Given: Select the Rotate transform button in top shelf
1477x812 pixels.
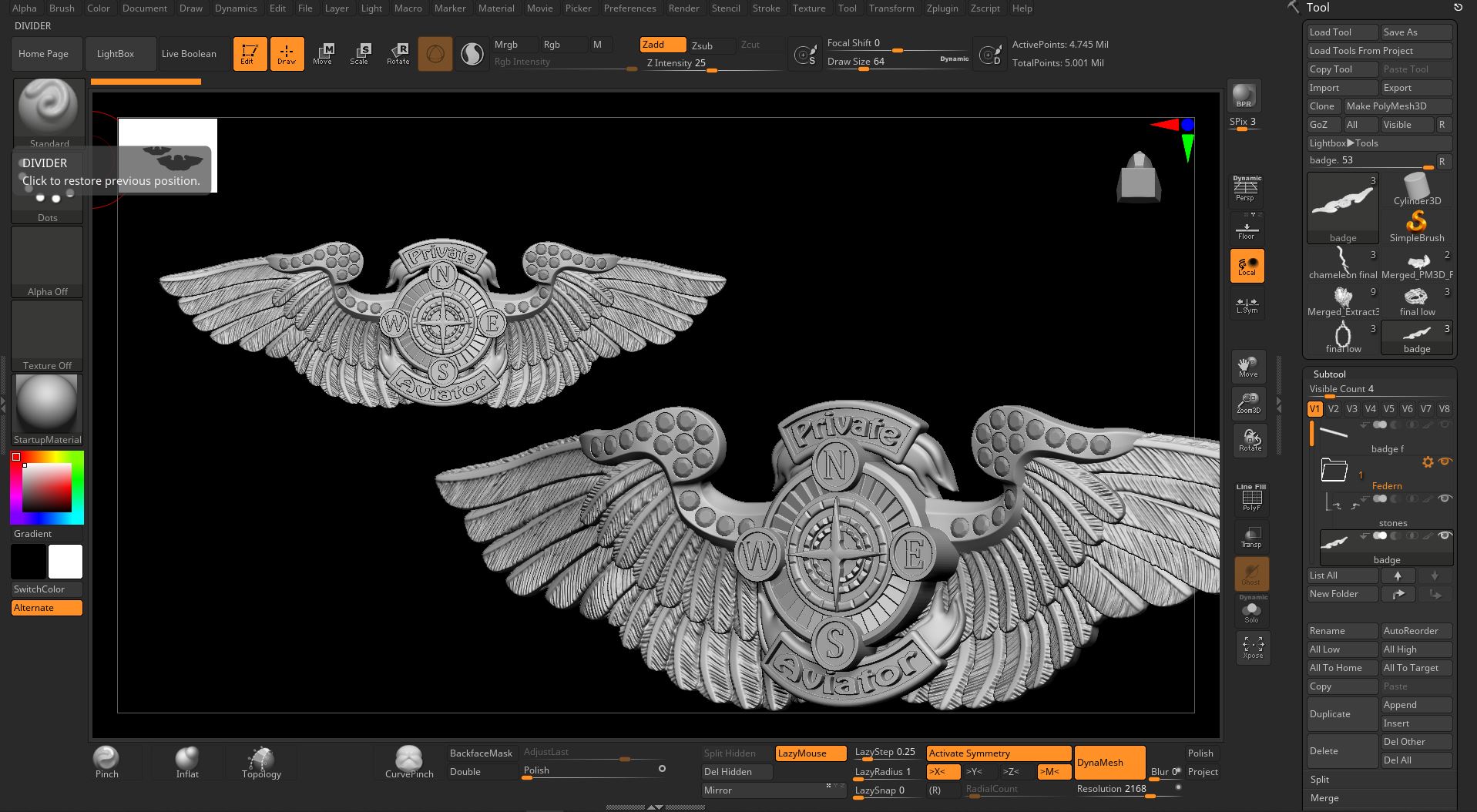Looking at the screenshot, I should [398, 54].
